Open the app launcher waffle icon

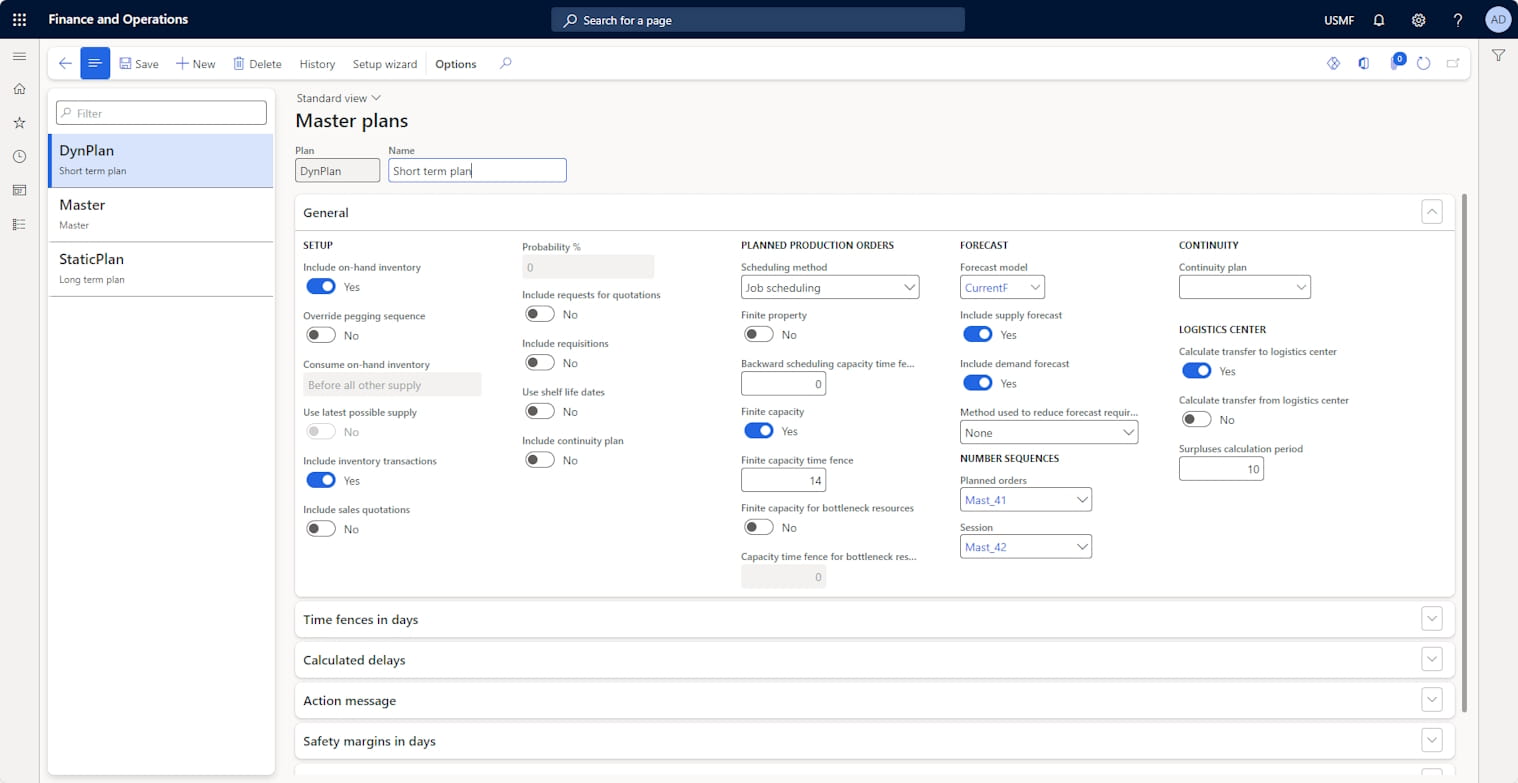(19, 19)
